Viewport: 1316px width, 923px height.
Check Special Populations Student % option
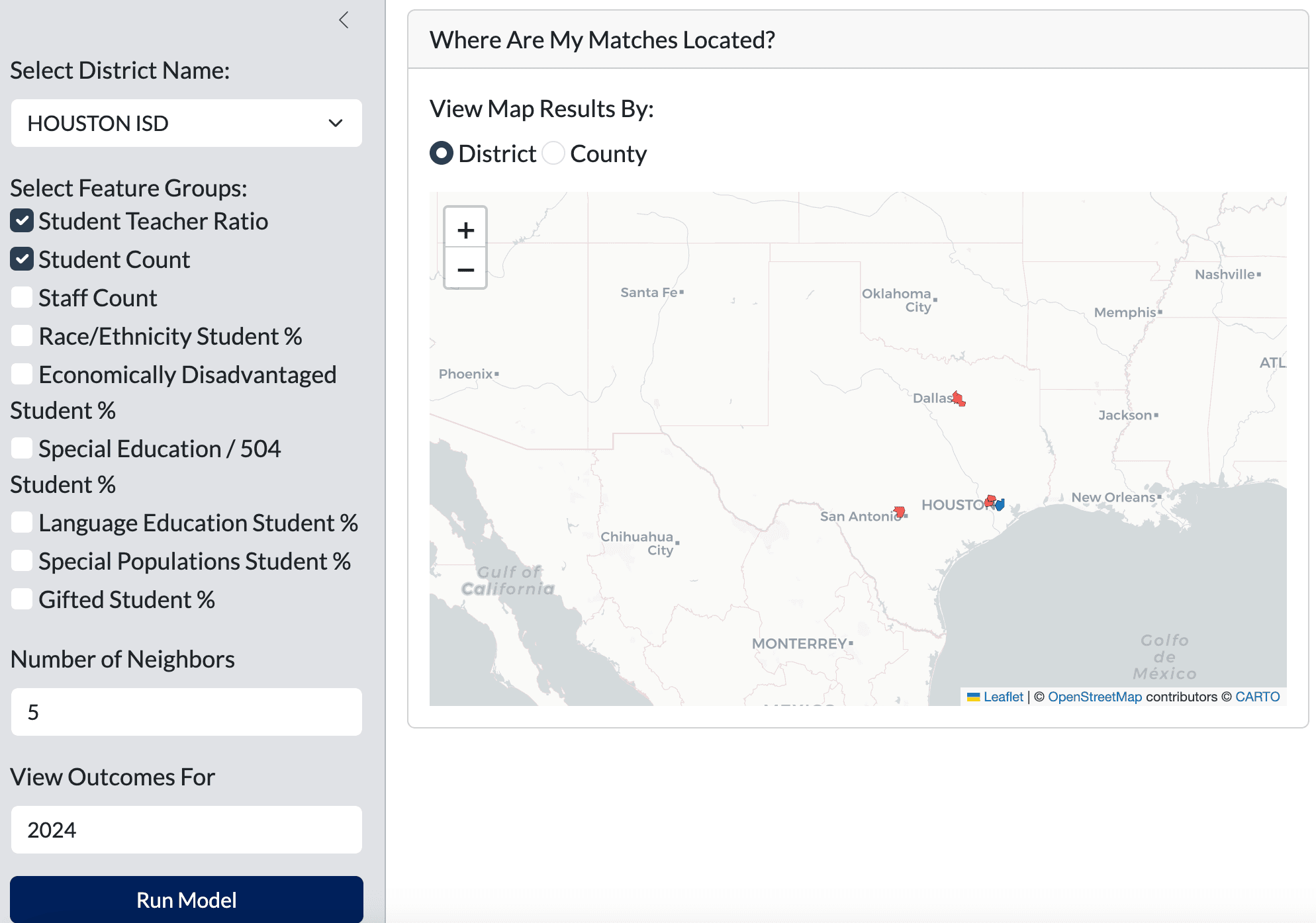pos(22,561)
